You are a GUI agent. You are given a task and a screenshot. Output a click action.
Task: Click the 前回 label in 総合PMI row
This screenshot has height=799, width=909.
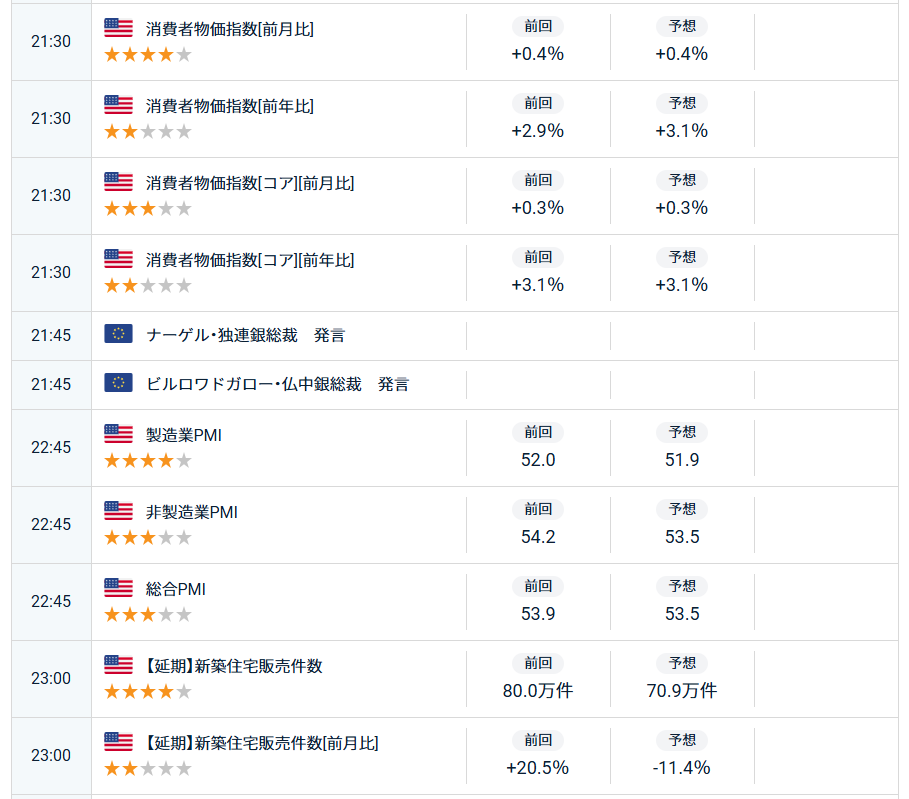[x=538, y=586]
